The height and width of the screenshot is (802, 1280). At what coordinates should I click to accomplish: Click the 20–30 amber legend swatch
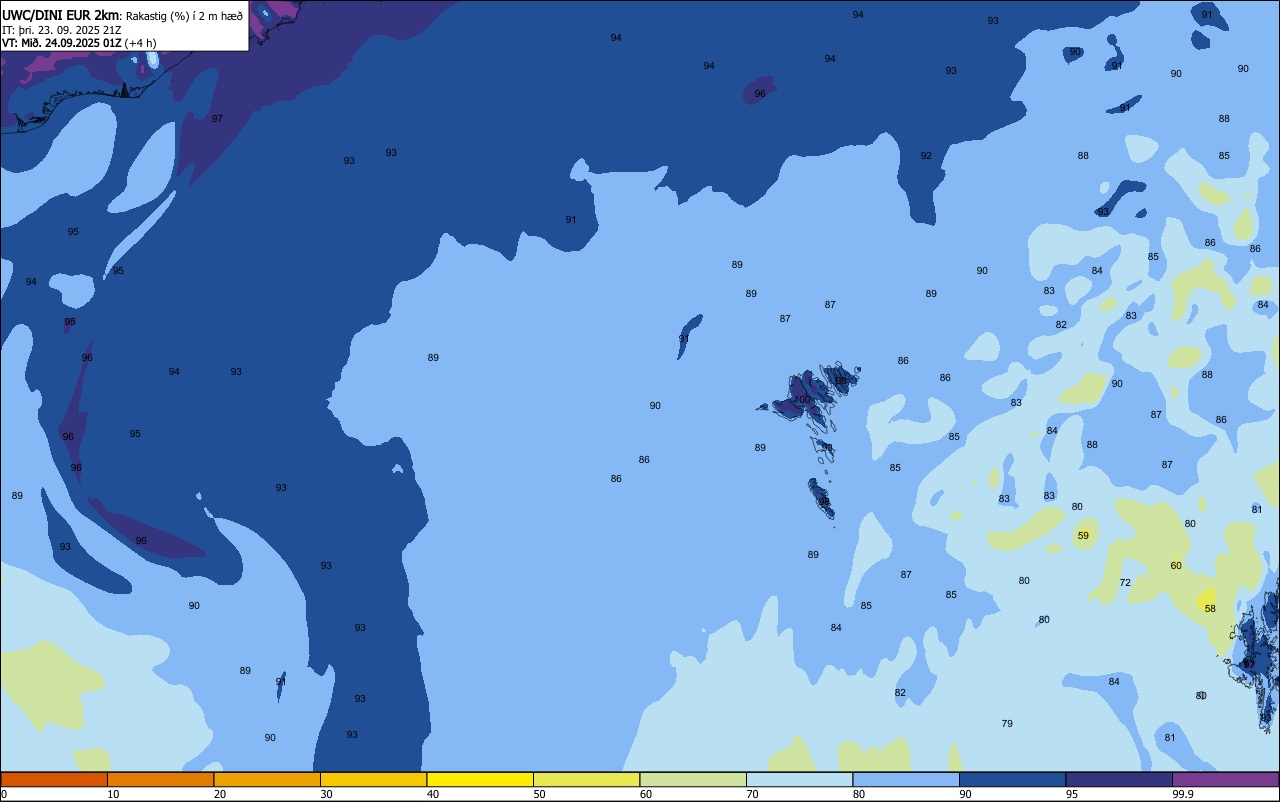pos(267,779)
